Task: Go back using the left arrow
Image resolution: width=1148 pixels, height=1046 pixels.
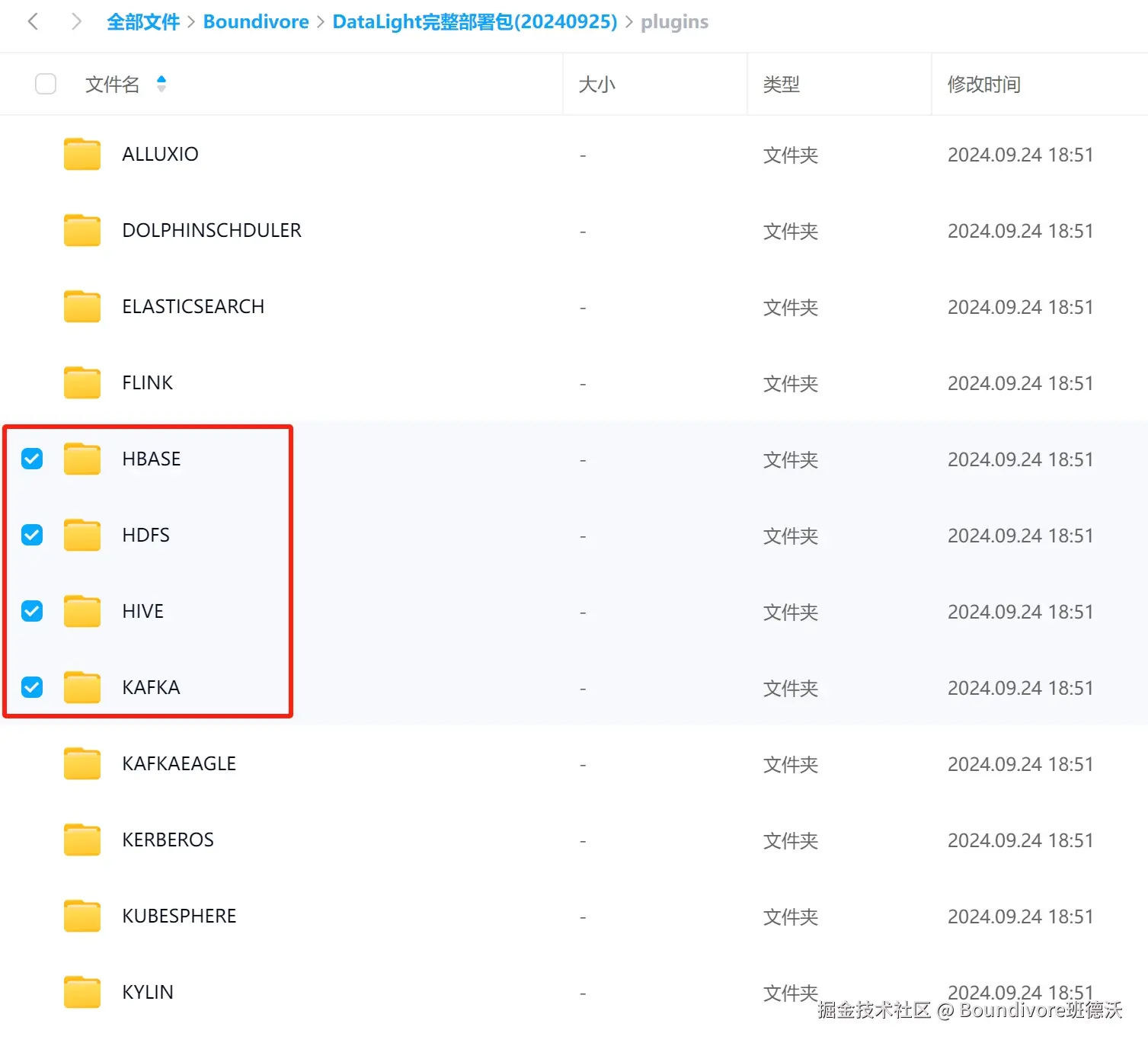Action: (33, 21)
